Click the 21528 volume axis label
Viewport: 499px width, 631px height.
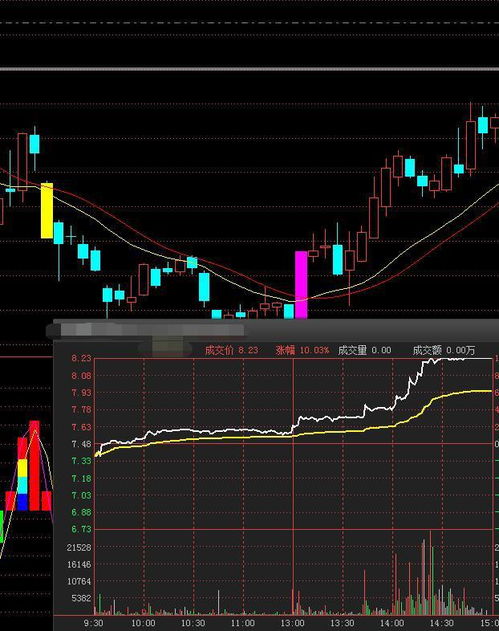point(79,548)
